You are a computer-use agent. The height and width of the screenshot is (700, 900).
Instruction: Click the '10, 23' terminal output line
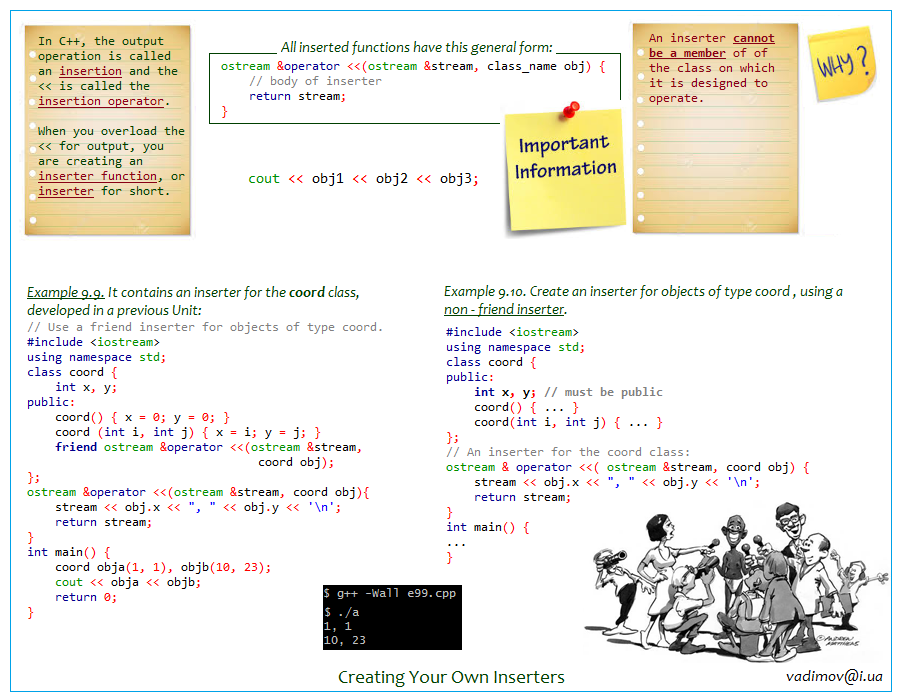pyautogui.click(x=344, y=640)
